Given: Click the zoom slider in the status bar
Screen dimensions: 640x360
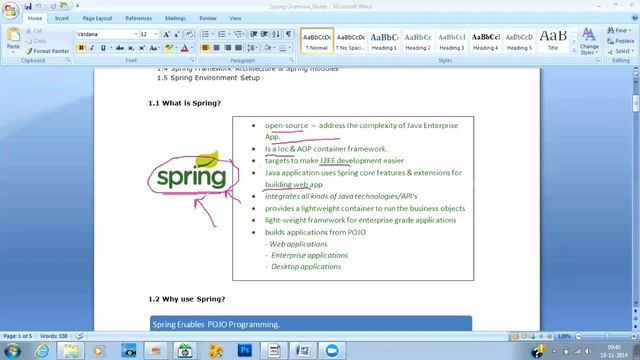Looking at the screenshot, I should click(606, 336).
